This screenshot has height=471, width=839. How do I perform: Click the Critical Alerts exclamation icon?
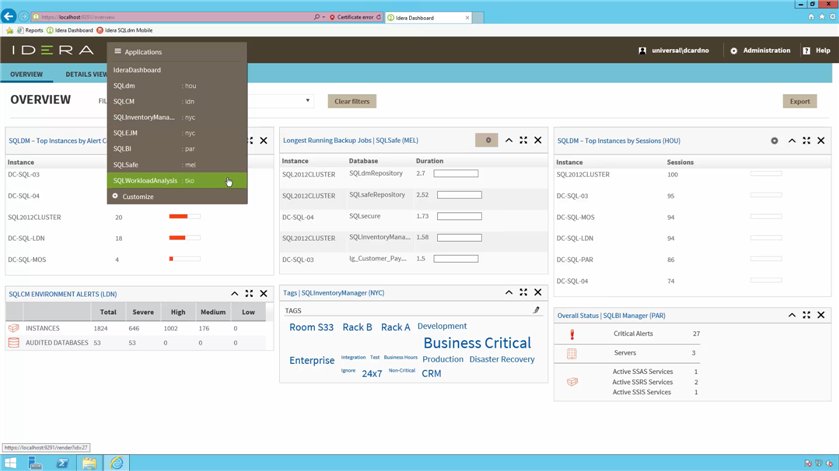(x=572, y=335)
